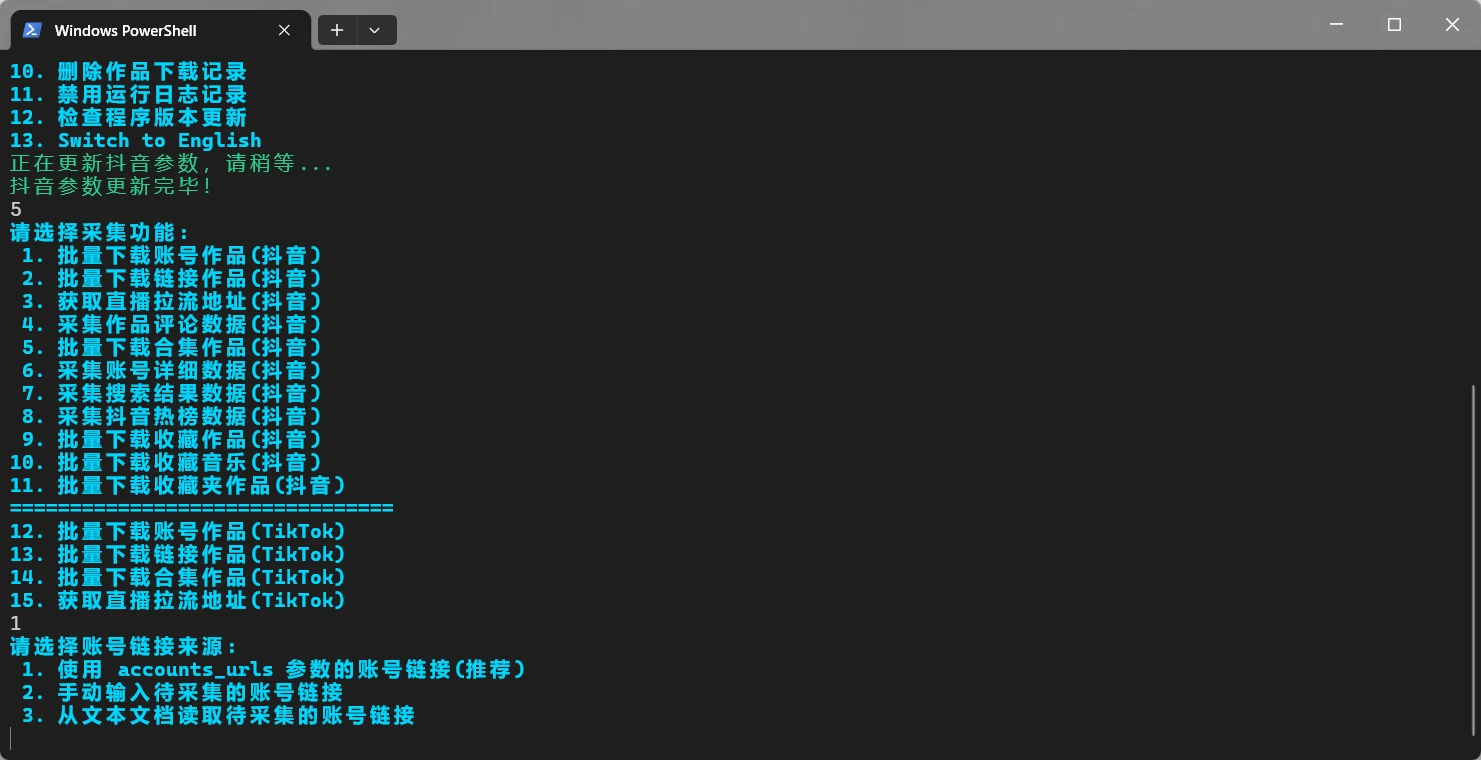Click the terminal vertical scrollbar thumb
The image size is (1481, 760).
[x=1473, y=559]
